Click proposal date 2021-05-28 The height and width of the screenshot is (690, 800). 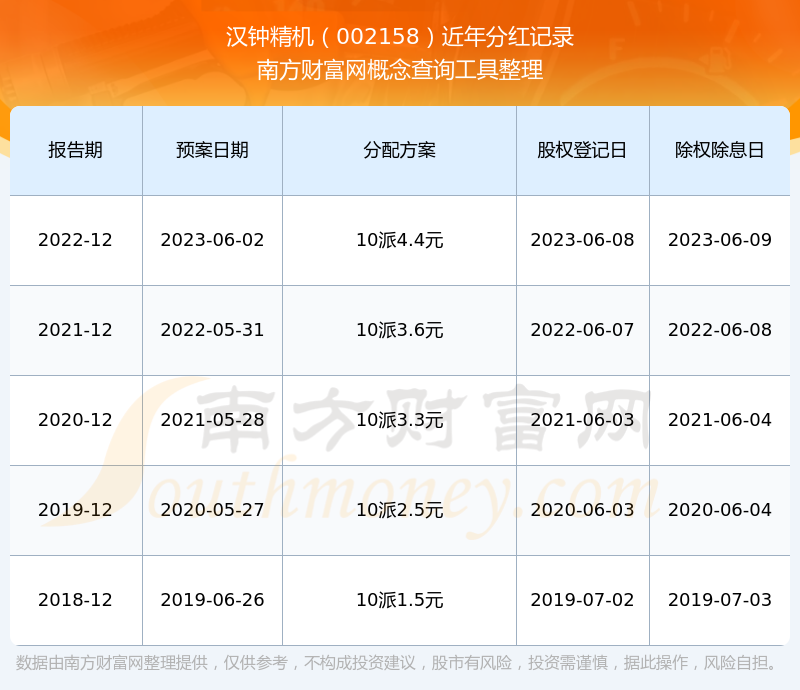(212, 420)
